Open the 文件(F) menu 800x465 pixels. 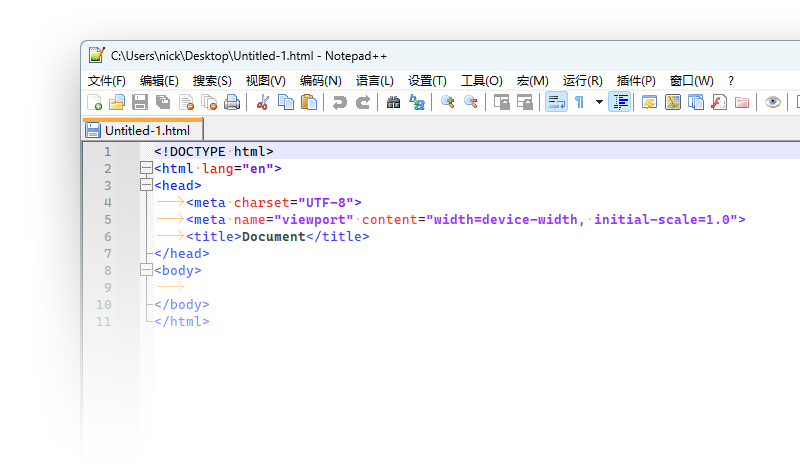click(x=107, y=81)
